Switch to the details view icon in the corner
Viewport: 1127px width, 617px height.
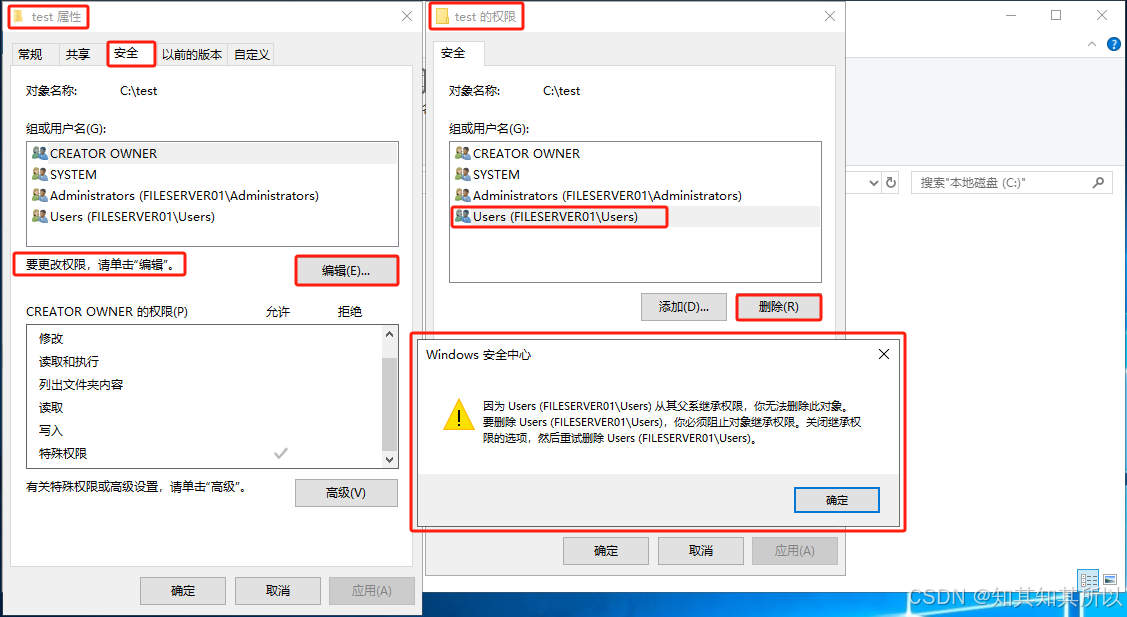(1088, 580)
